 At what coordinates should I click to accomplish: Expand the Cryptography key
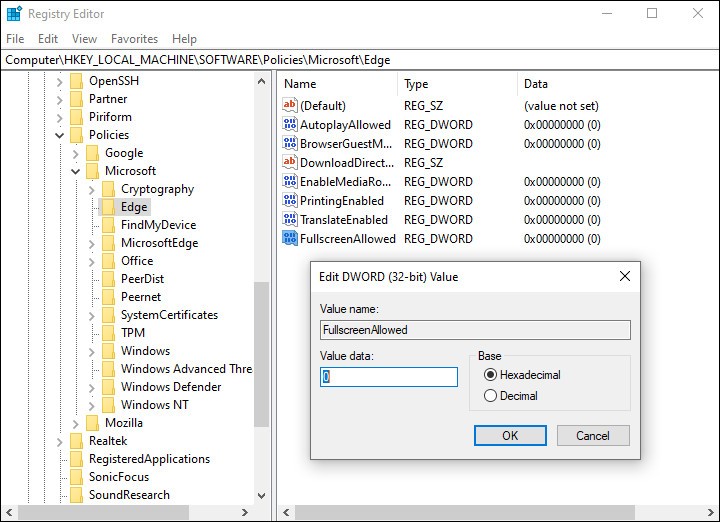92,190
